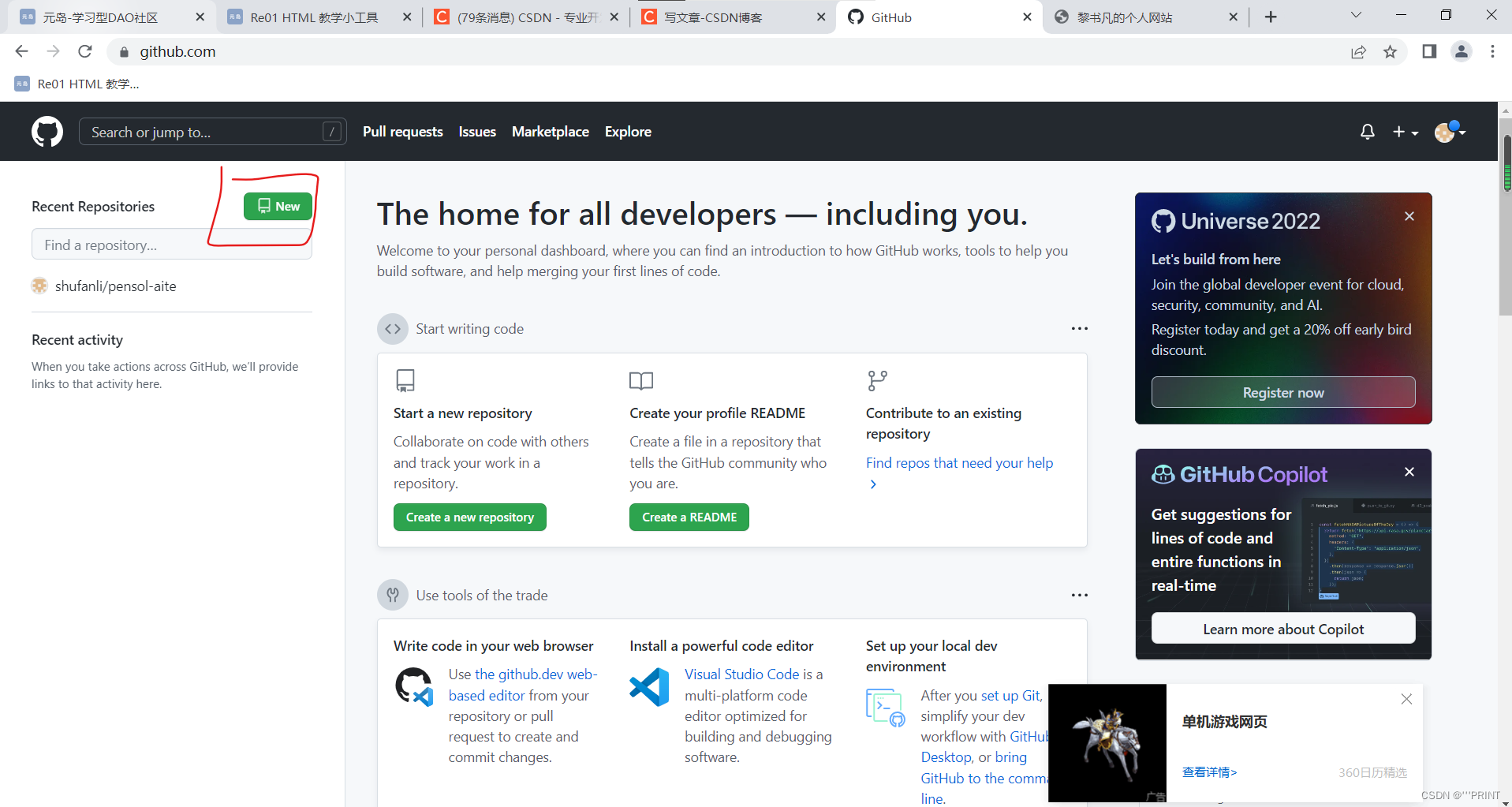Bookmark this page with the star icon
Viewport: 1512px width, 807px height.
coord(1390,52)
